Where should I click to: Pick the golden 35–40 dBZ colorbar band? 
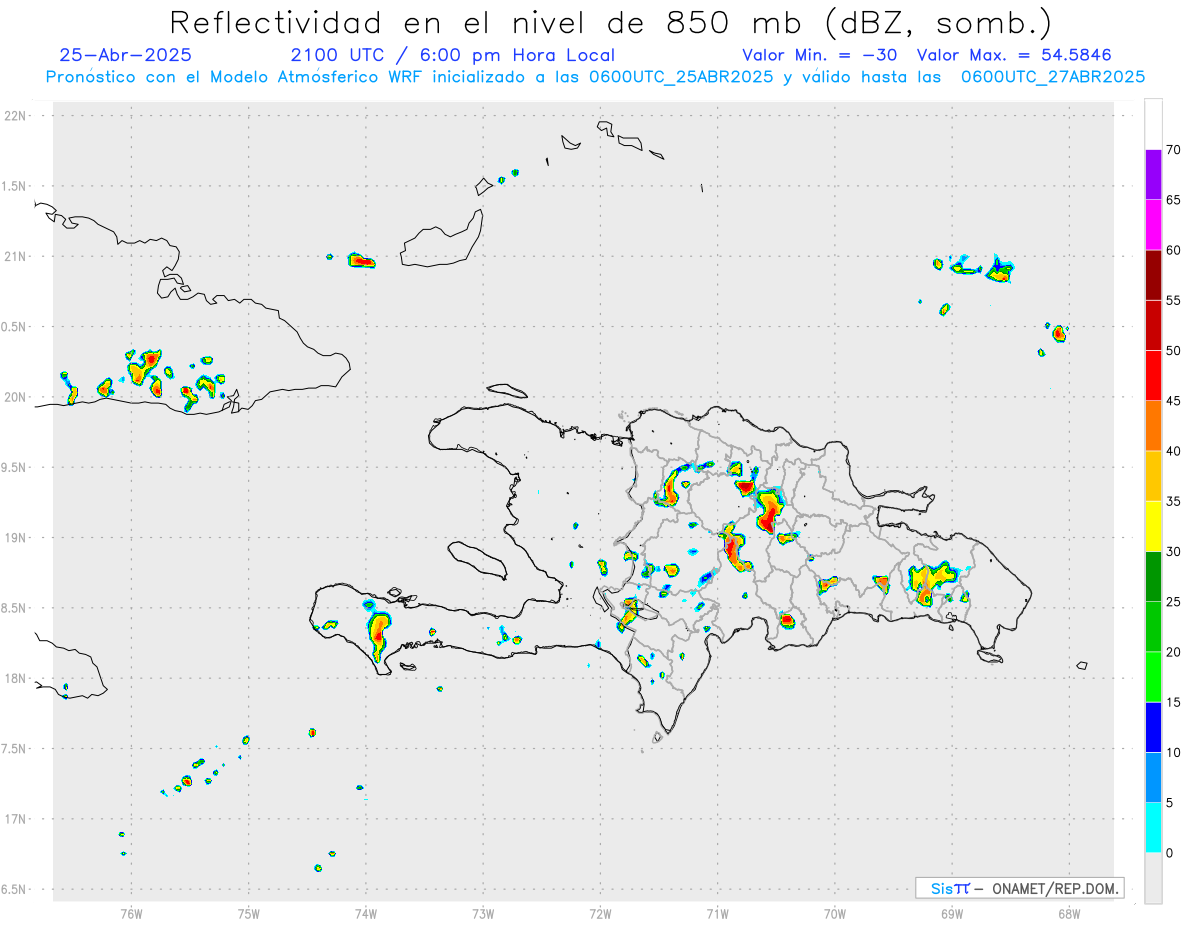click(x=1153, y=476)
